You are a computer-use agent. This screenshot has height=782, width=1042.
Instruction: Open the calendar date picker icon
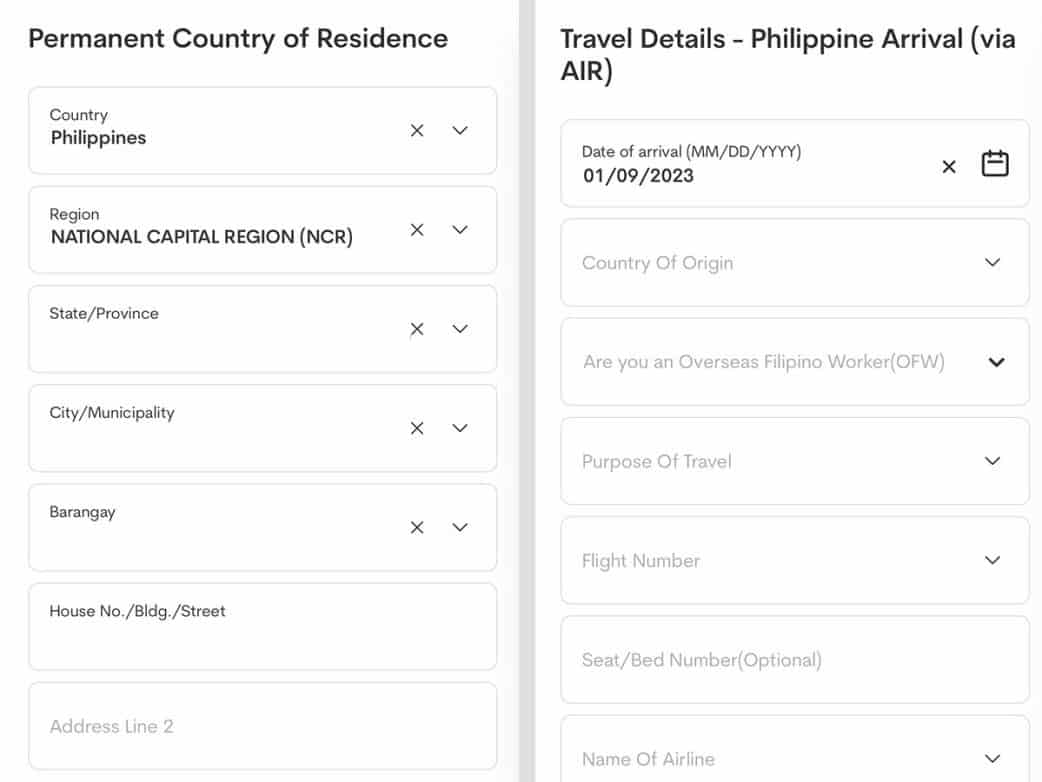click(994, 164)
